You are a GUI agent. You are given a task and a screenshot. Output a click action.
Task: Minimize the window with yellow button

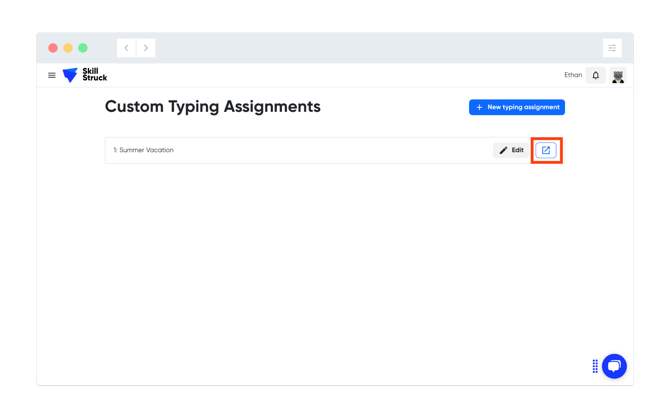pos(68,48)
